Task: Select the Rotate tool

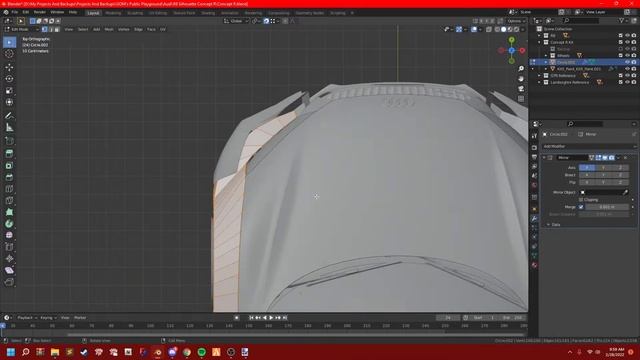Action: coord(9,79)
